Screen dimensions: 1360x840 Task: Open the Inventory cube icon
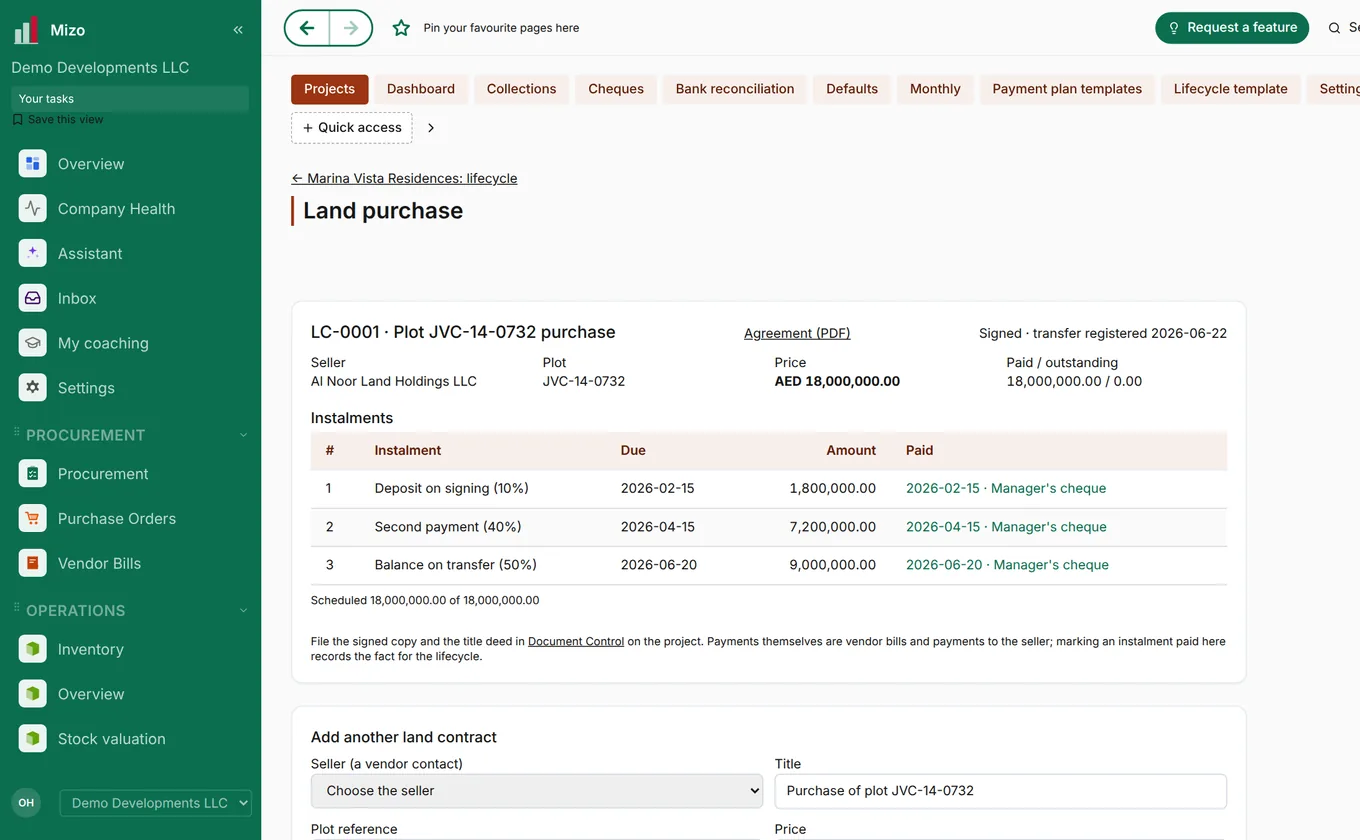click(32, 649)
